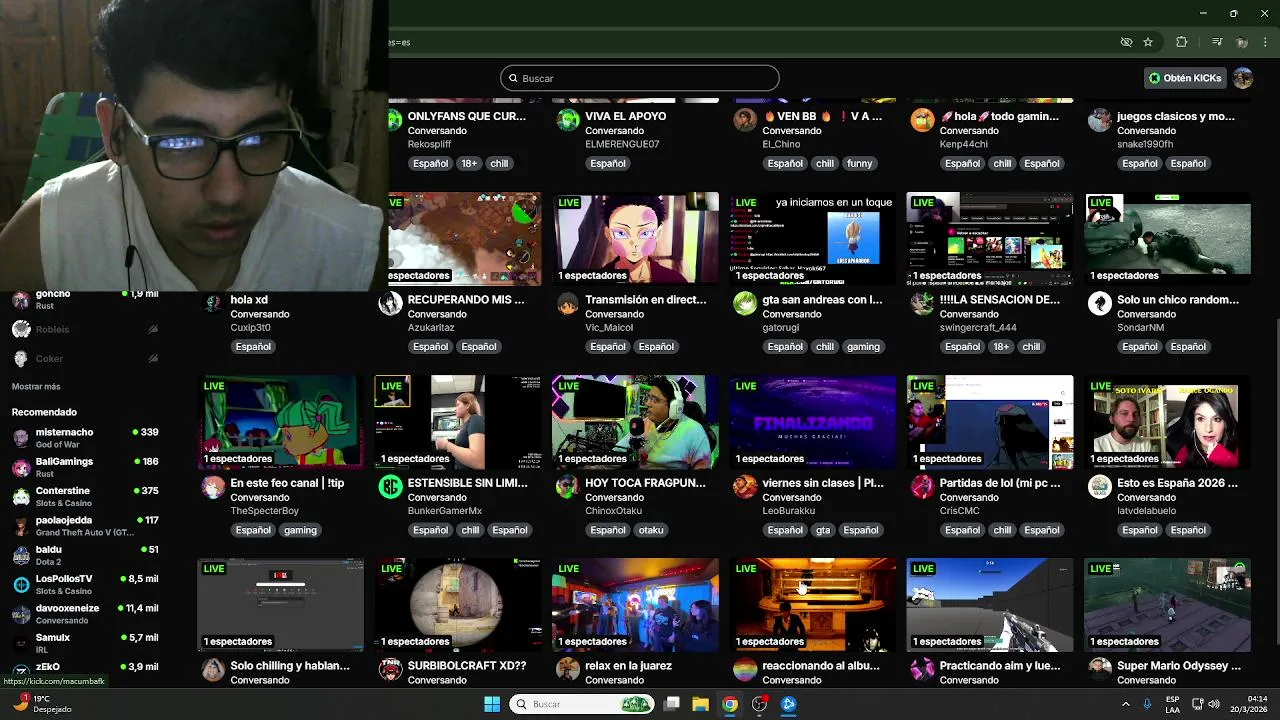Click the chill tag under ONLYFANS QUE CUR...

499,163
